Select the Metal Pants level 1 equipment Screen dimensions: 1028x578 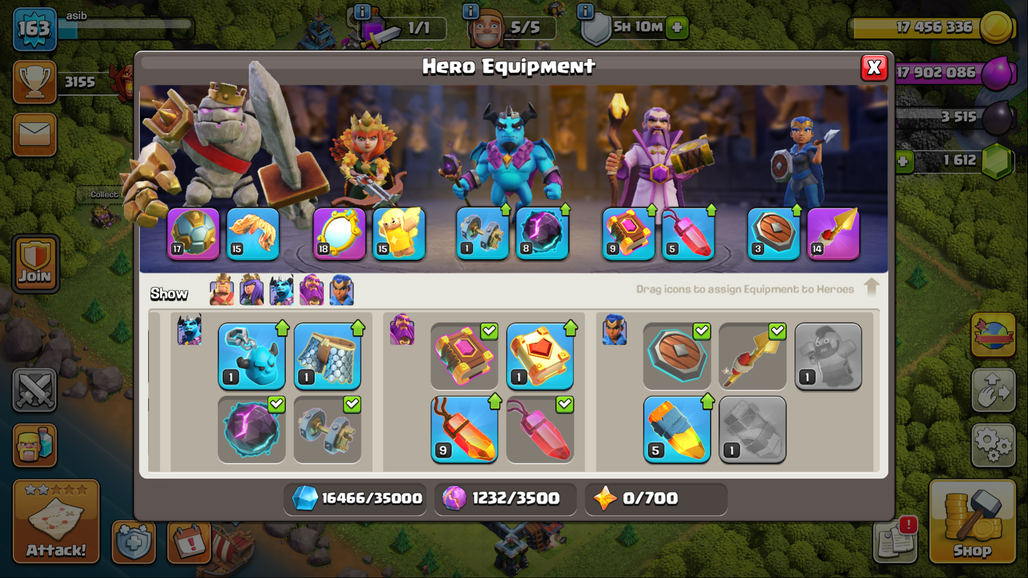327,356
